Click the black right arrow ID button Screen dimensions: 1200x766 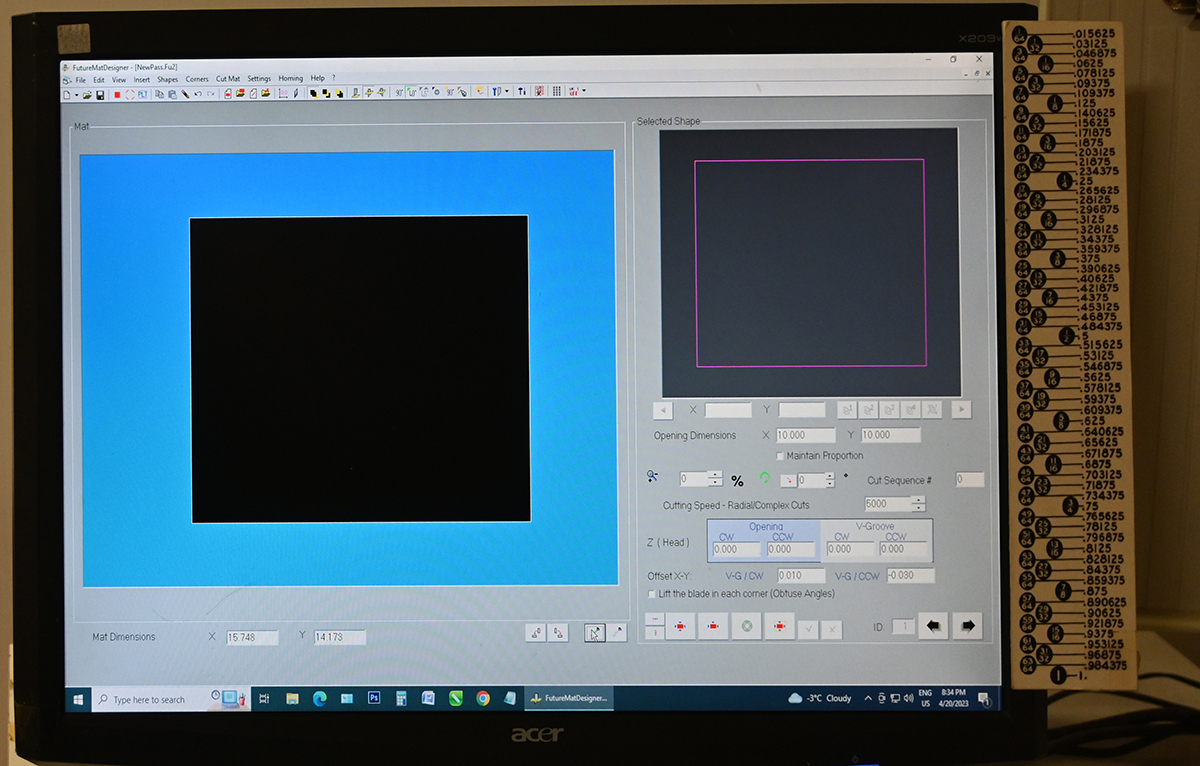(967, 625)
